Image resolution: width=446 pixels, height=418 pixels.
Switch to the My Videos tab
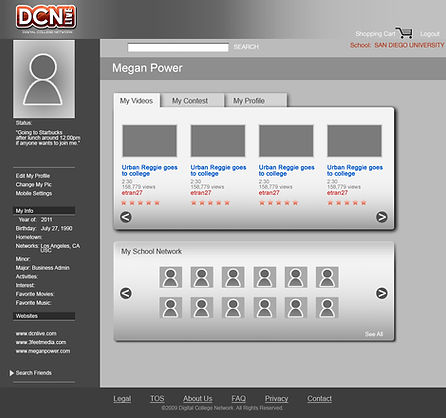[x=136, y=101]
